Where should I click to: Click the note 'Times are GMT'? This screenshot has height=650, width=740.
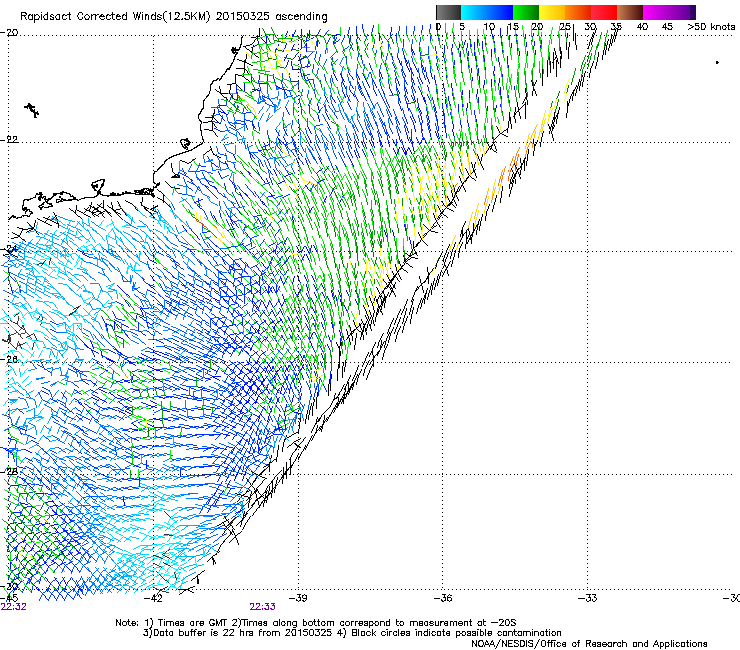(x=192, y=623)
